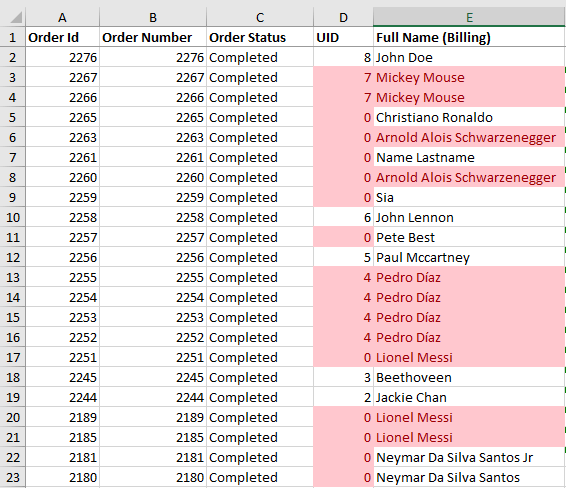The height and width of the screenshot is (488, 566).
Task: Select the John Doe cell
Action: click(x=469, y=57)
